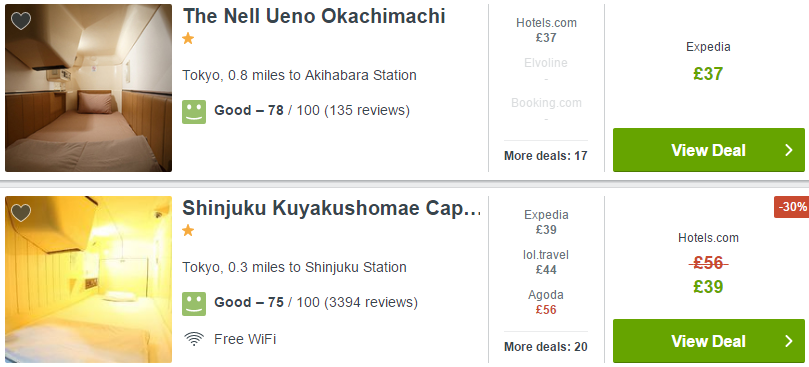This screenshot has height=367, width=809.
Task: Click chevron arrow on second View Deal button
Action: [x=788, y=341]
